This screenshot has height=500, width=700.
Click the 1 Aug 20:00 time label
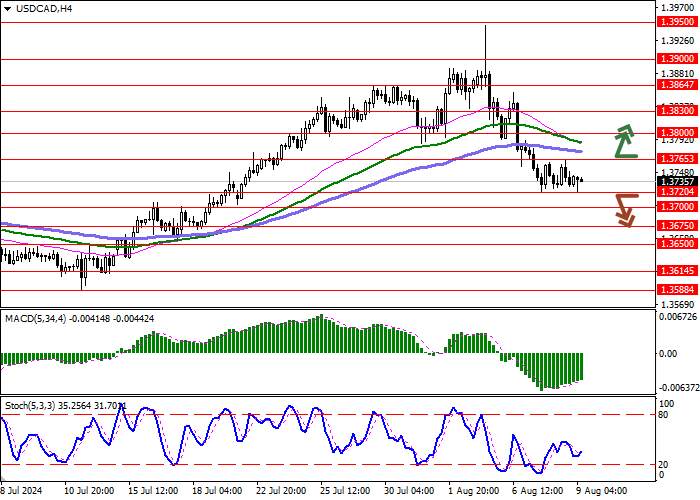click(472, 491)
